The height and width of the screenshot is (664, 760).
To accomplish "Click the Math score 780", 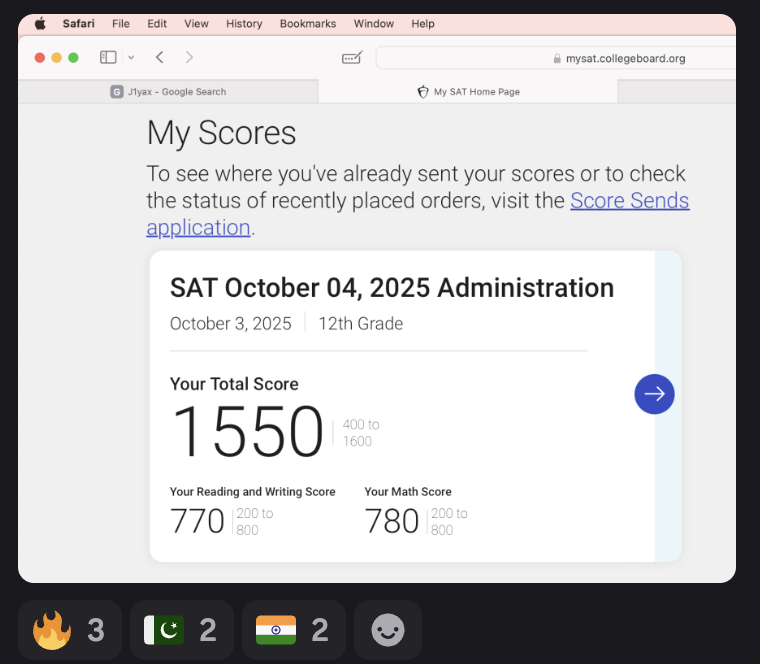I will (x=392, y=521).
